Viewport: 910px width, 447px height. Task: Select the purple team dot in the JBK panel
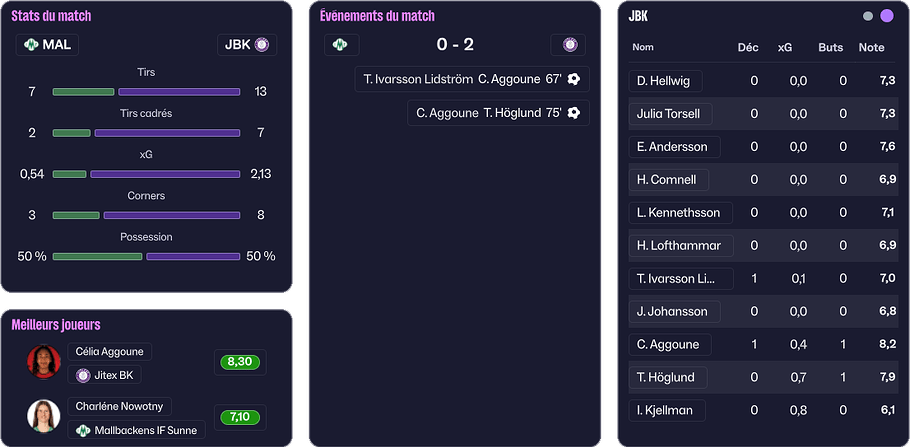click(886, 16)
